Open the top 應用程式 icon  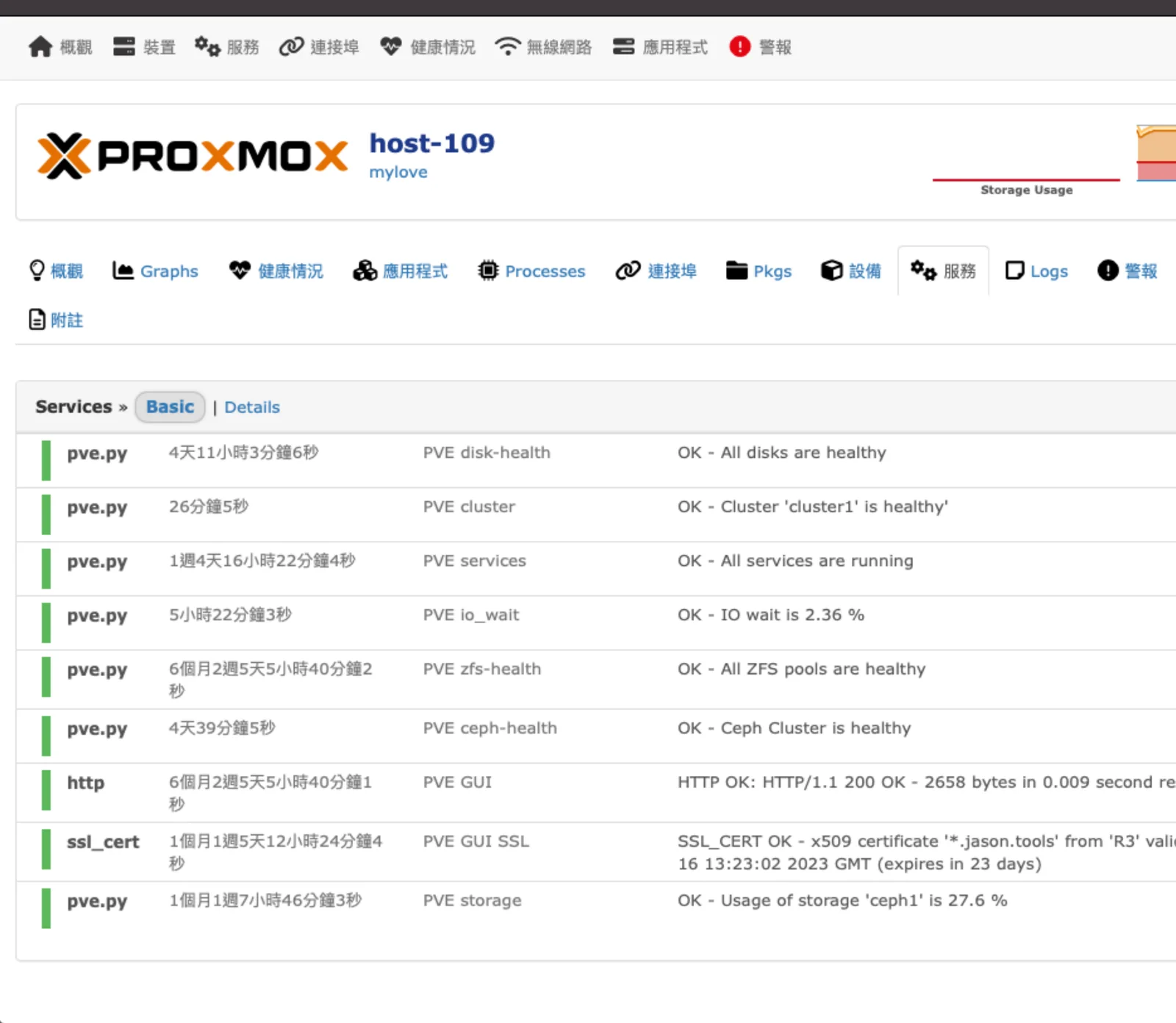(623, 47)
